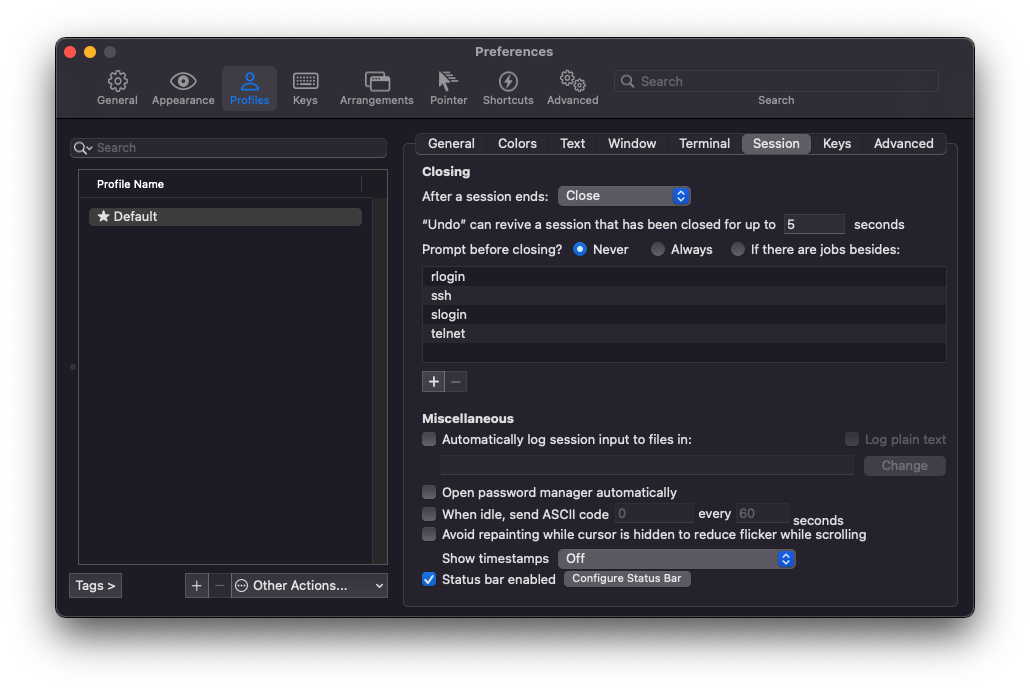Screen dimensions: 1030x691
Task: Open After a session ends dropdown
Action: [x=624, y=196]
